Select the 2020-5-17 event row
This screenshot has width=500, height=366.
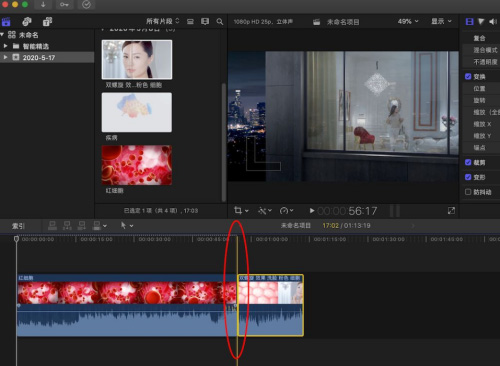coord(47,57)
